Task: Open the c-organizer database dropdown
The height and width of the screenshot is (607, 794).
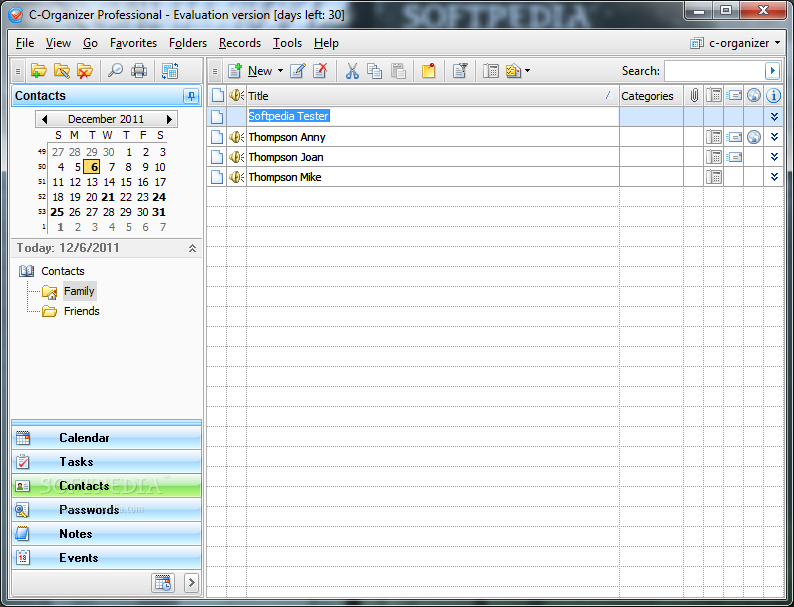Action: click(736, 43)
